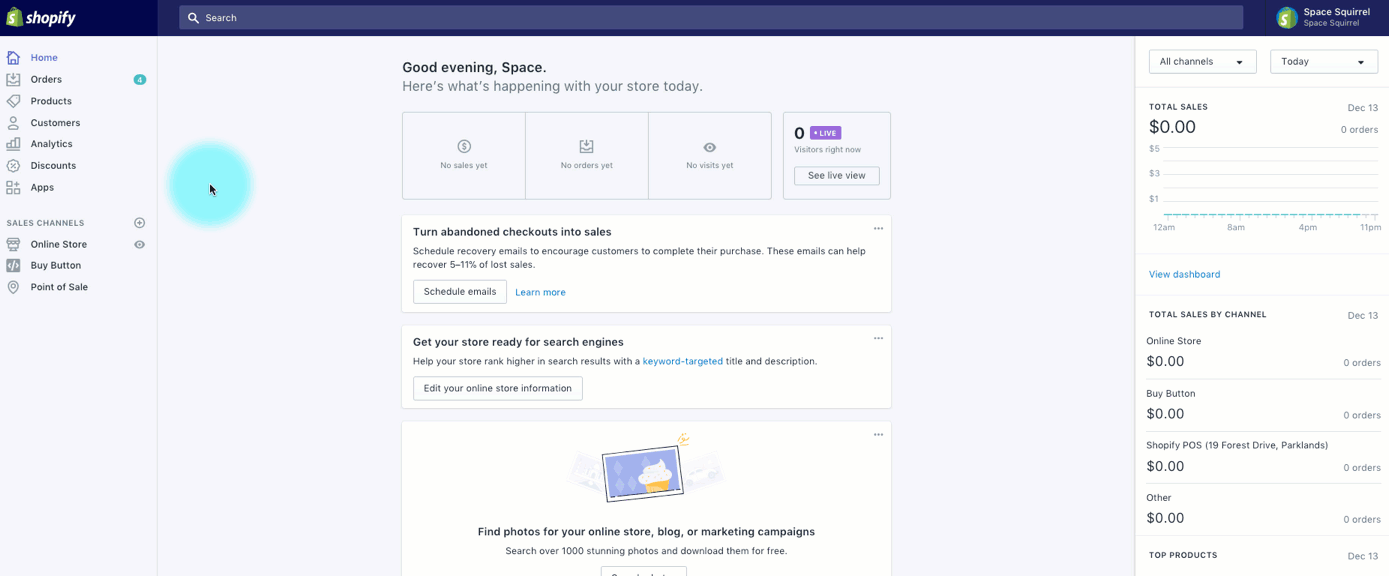Go to Products in the sidebar
The width and height of the screenshot is (1389, 576).
click(51, 101)
